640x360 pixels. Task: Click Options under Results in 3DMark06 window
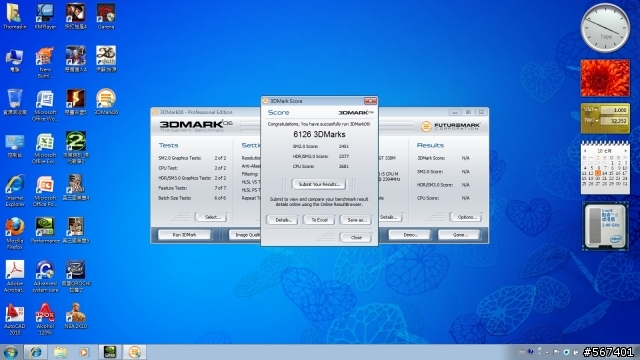coord(466,217)
